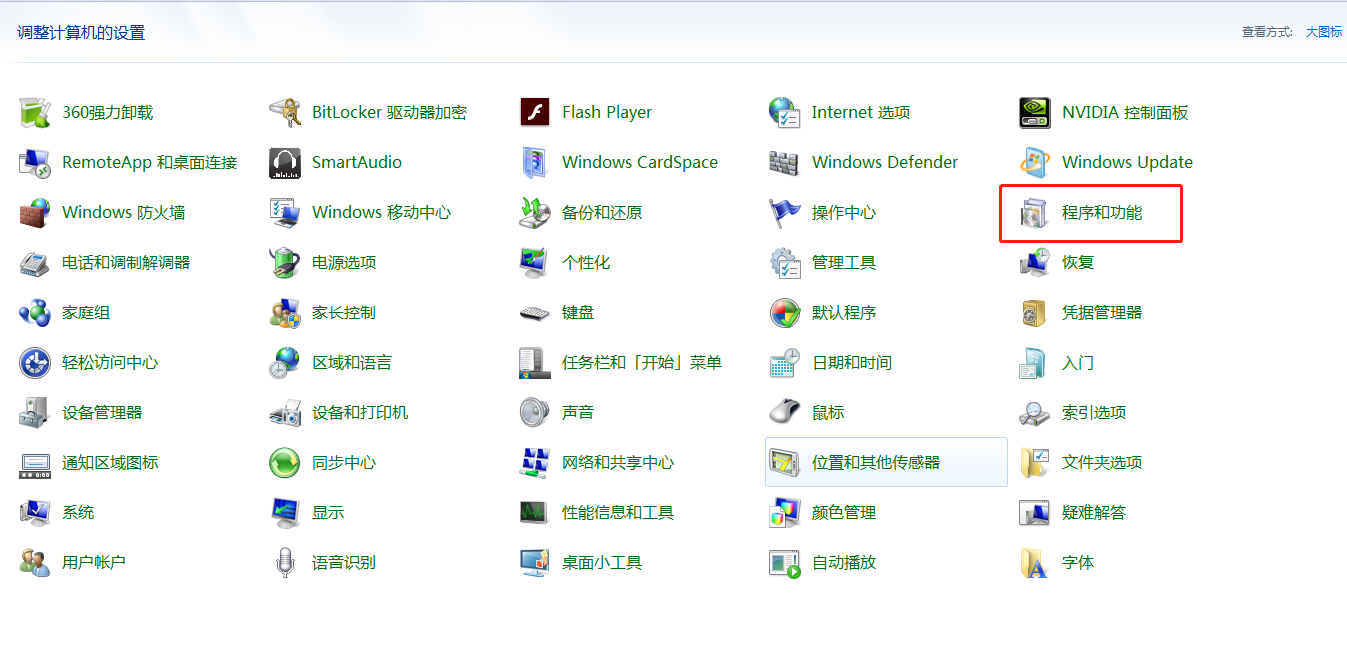The height and width of the screenshot is (645, 1347).
Task: Open the 360强力卸载 icon
Action: [35, 113]
